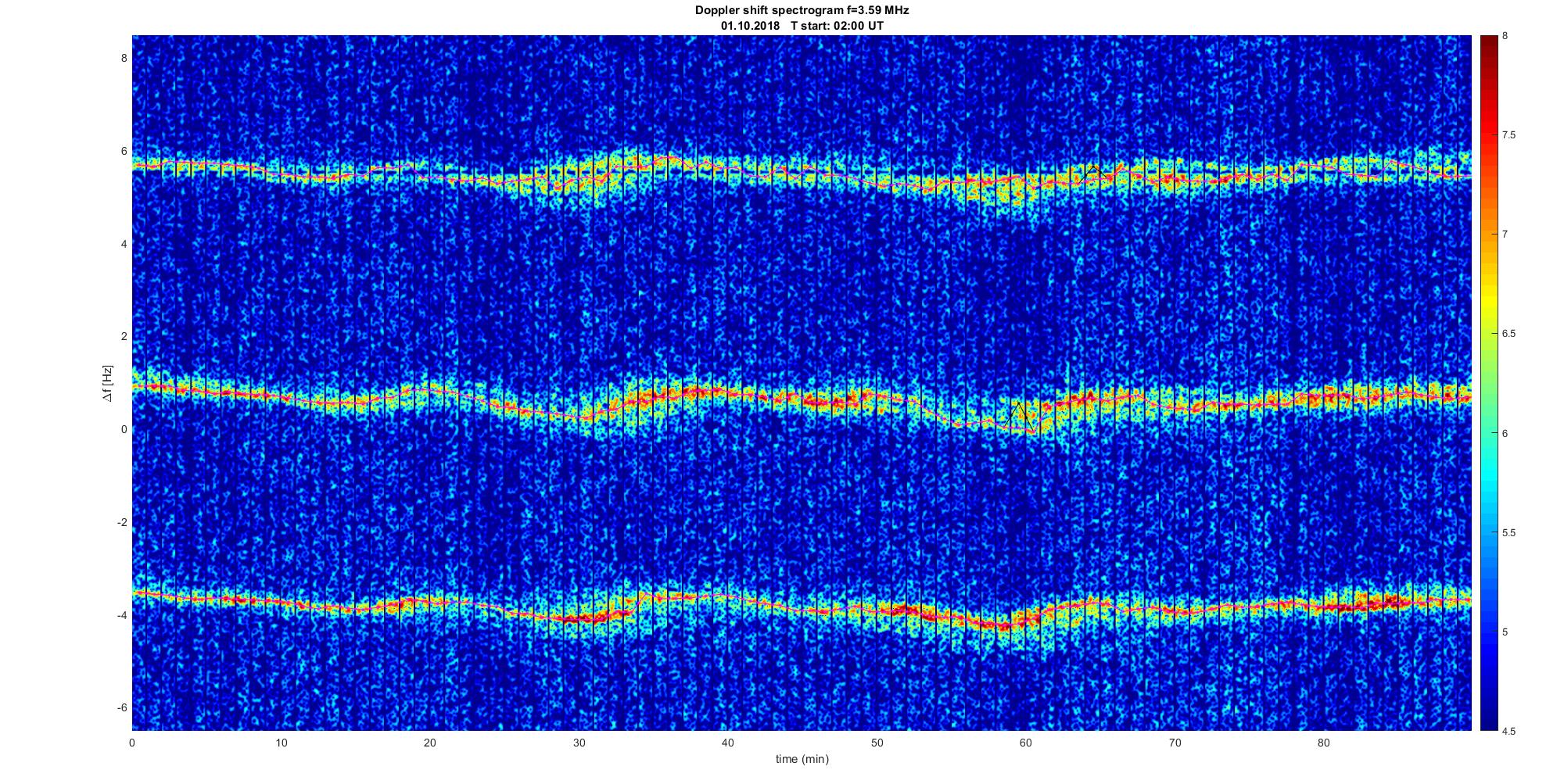Screen dimensions: 1564x784
Task: Click x-axis tick label '40'
Action: coord(728,743)
